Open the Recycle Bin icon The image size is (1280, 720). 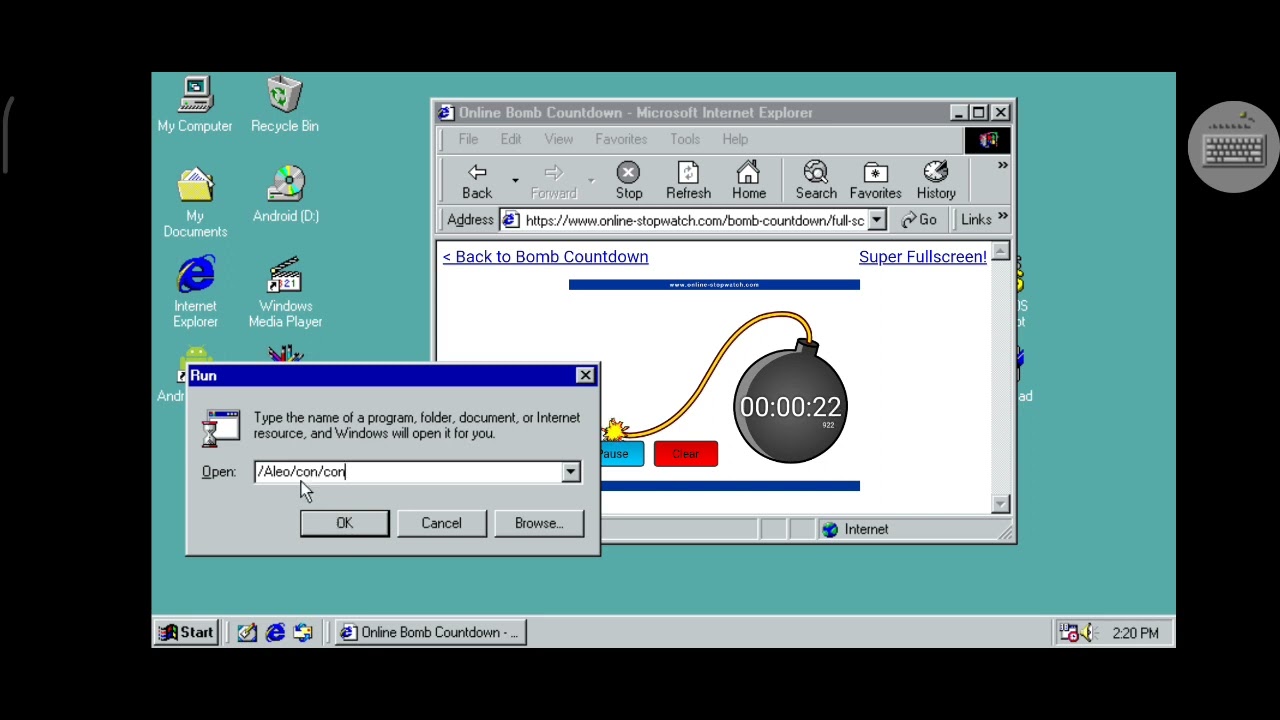click(x=285, y=106)
